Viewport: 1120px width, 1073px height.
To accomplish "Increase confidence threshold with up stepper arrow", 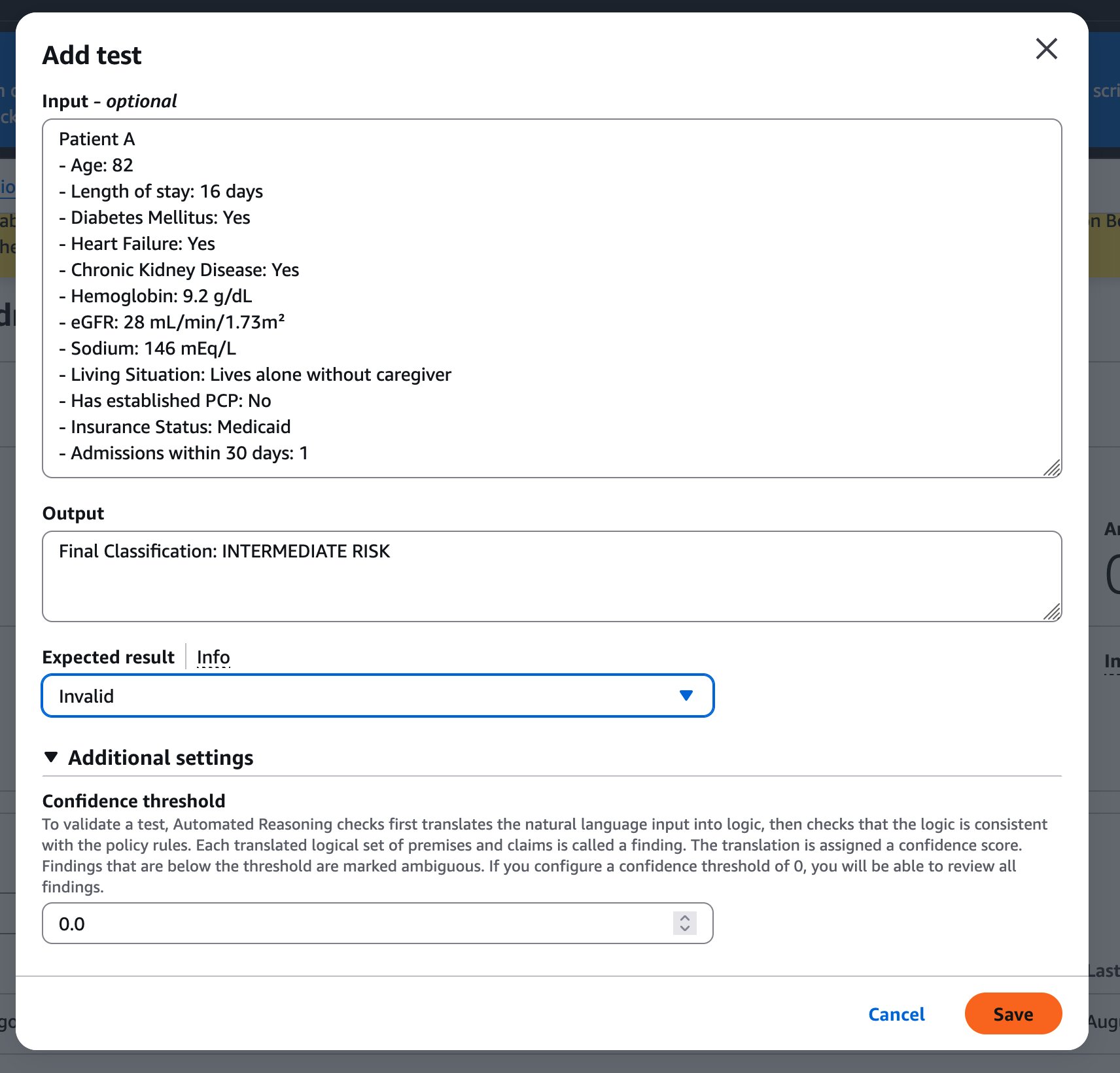I will (684, 918).
